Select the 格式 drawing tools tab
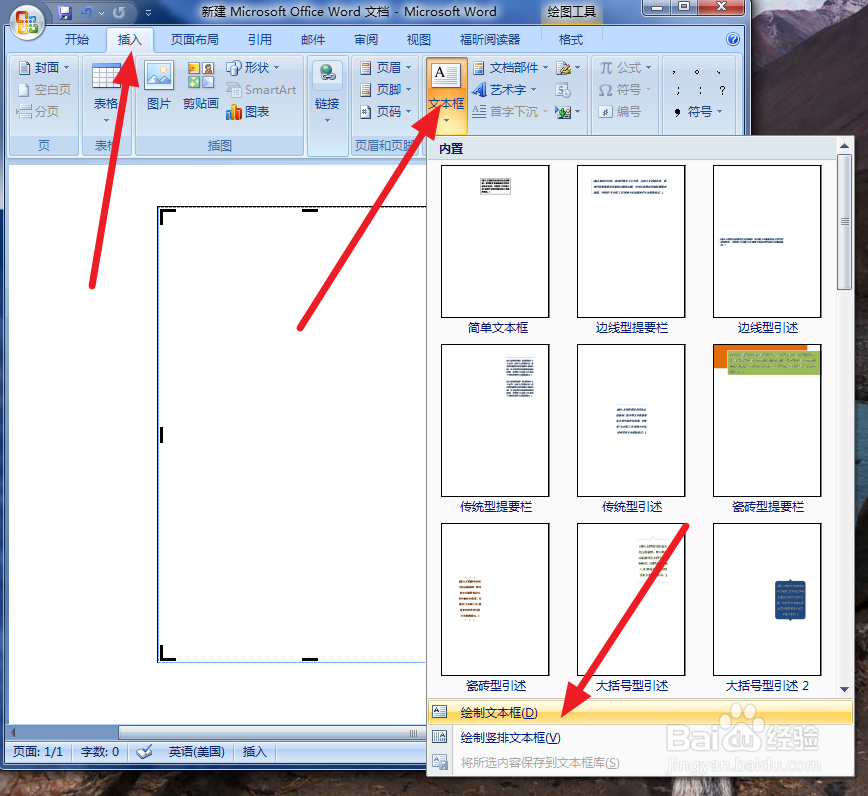 (x=571, y=40)
